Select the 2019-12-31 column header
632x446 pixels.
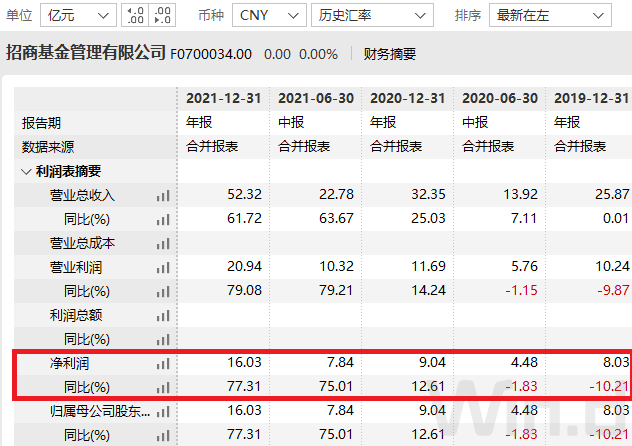point(592,98)
